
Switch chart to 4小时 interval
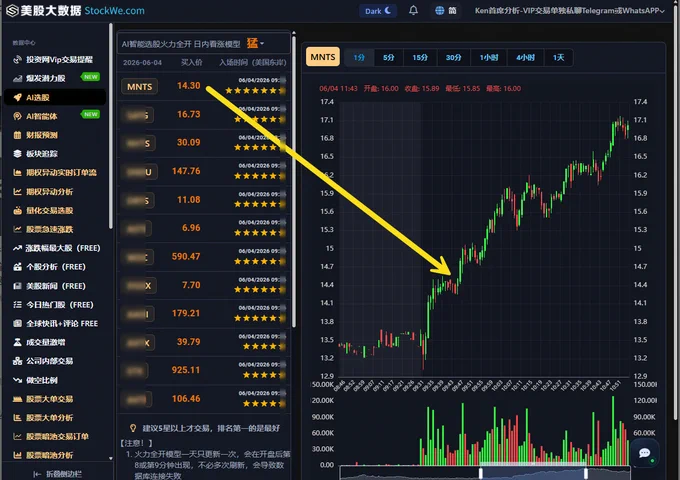525,58
